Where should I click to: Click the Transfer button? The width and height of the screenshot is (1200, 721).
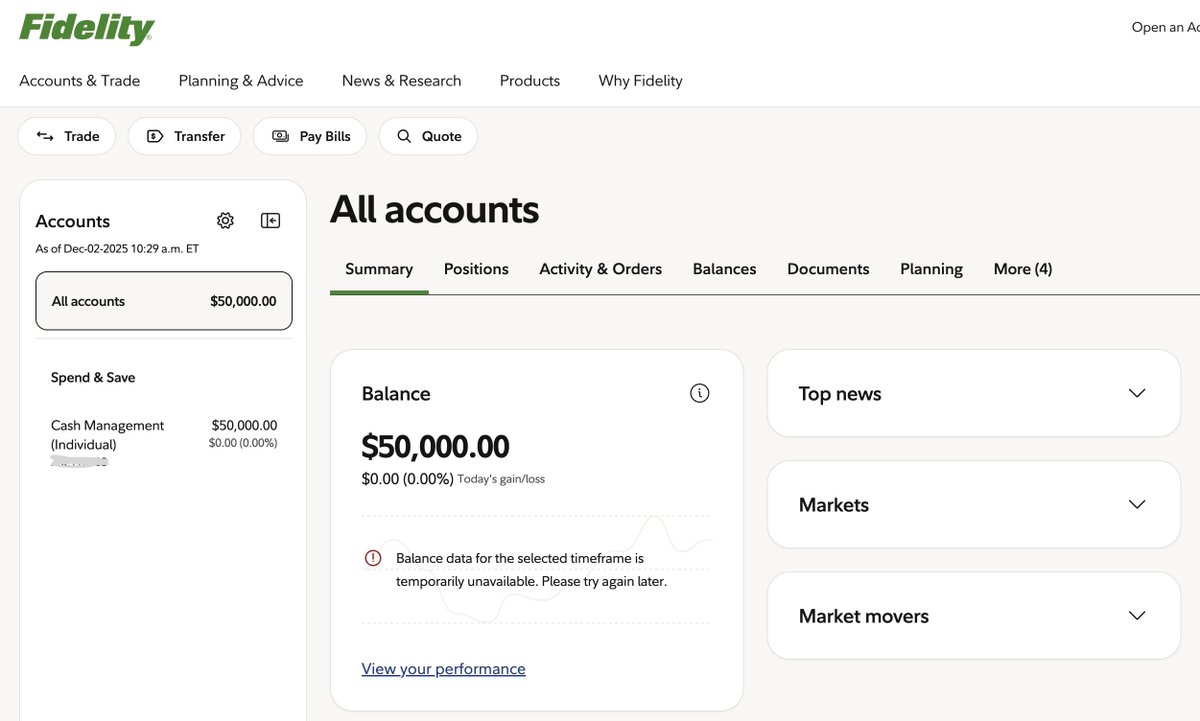pyautogui.click(x=184, y=136)
